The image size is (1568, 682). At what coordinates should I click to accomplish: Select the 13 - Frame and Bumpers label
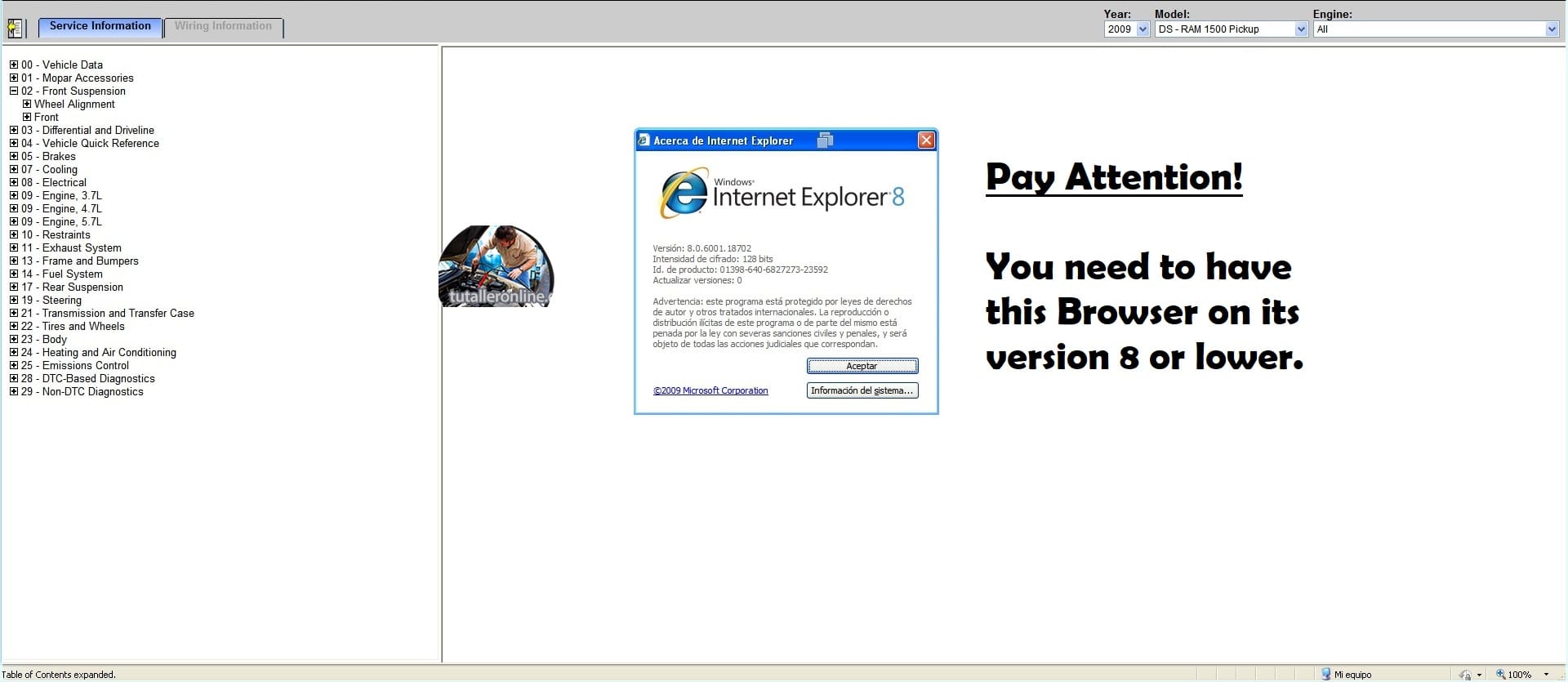(x=80, y=261)
